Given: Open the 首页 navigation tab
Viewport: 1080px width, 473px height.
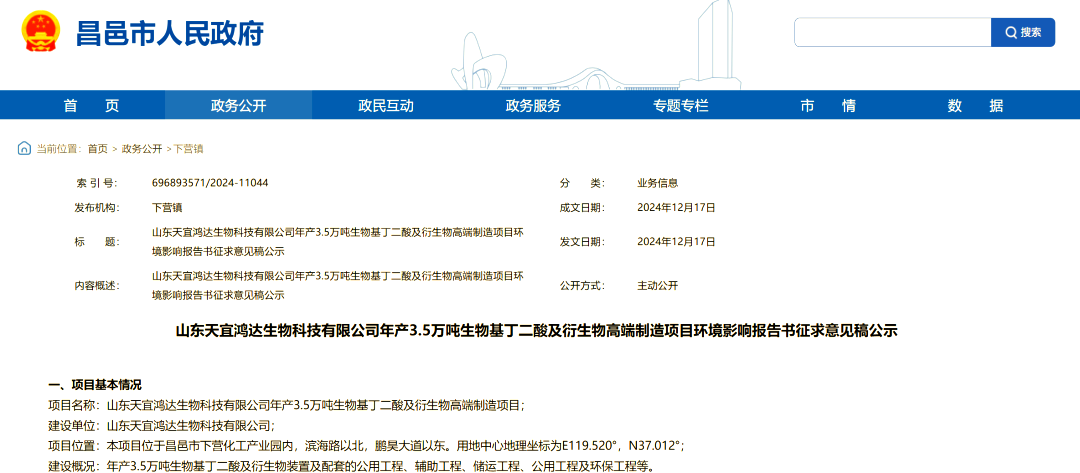Looking at the screenshot, I should pyautogui.click(x=92, y=105).
